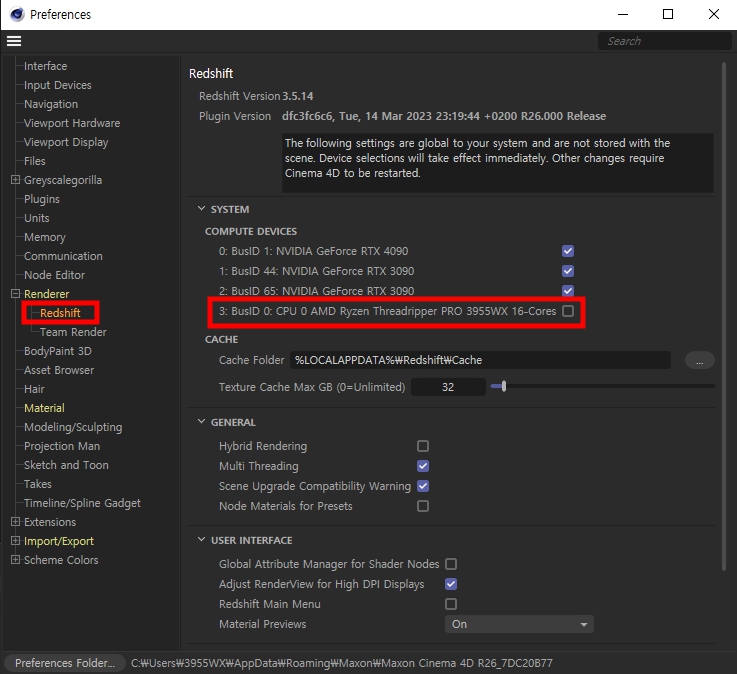This screenshot has height=674, width=737.
Task: Click the vertical scrollbar of settings panel
Action: click(x=723, y=317)
